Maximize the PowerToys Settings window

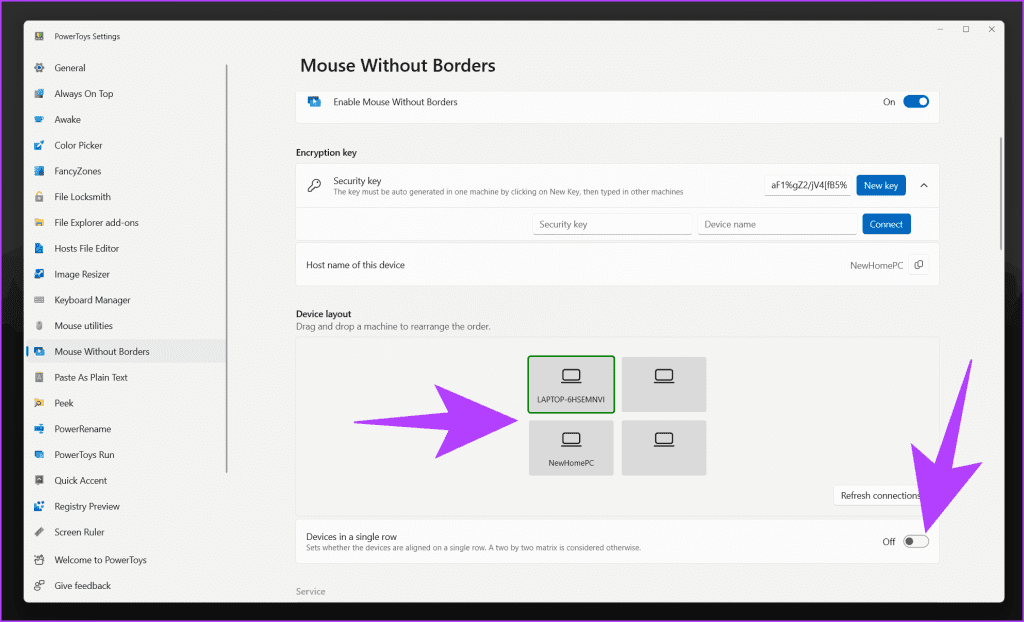[966, 29]
